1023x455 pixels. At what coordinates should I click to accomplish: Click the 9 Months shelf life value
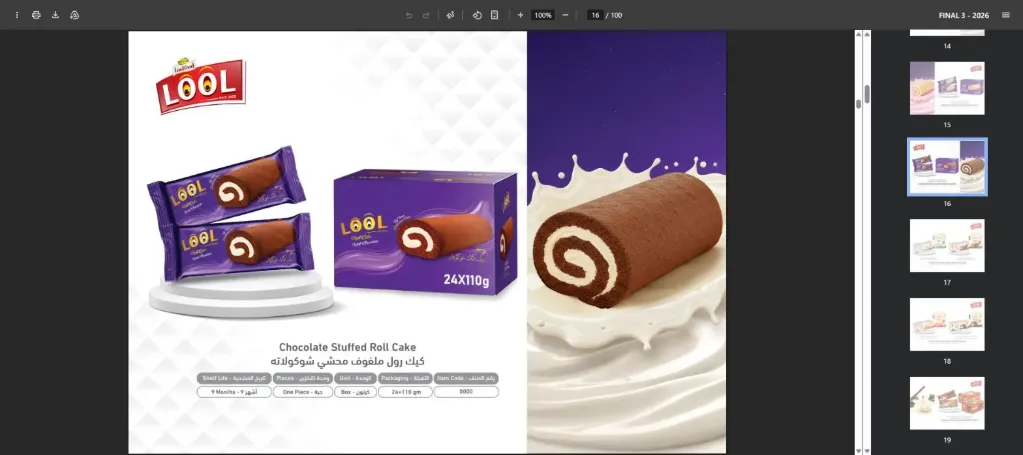(234, 392)
